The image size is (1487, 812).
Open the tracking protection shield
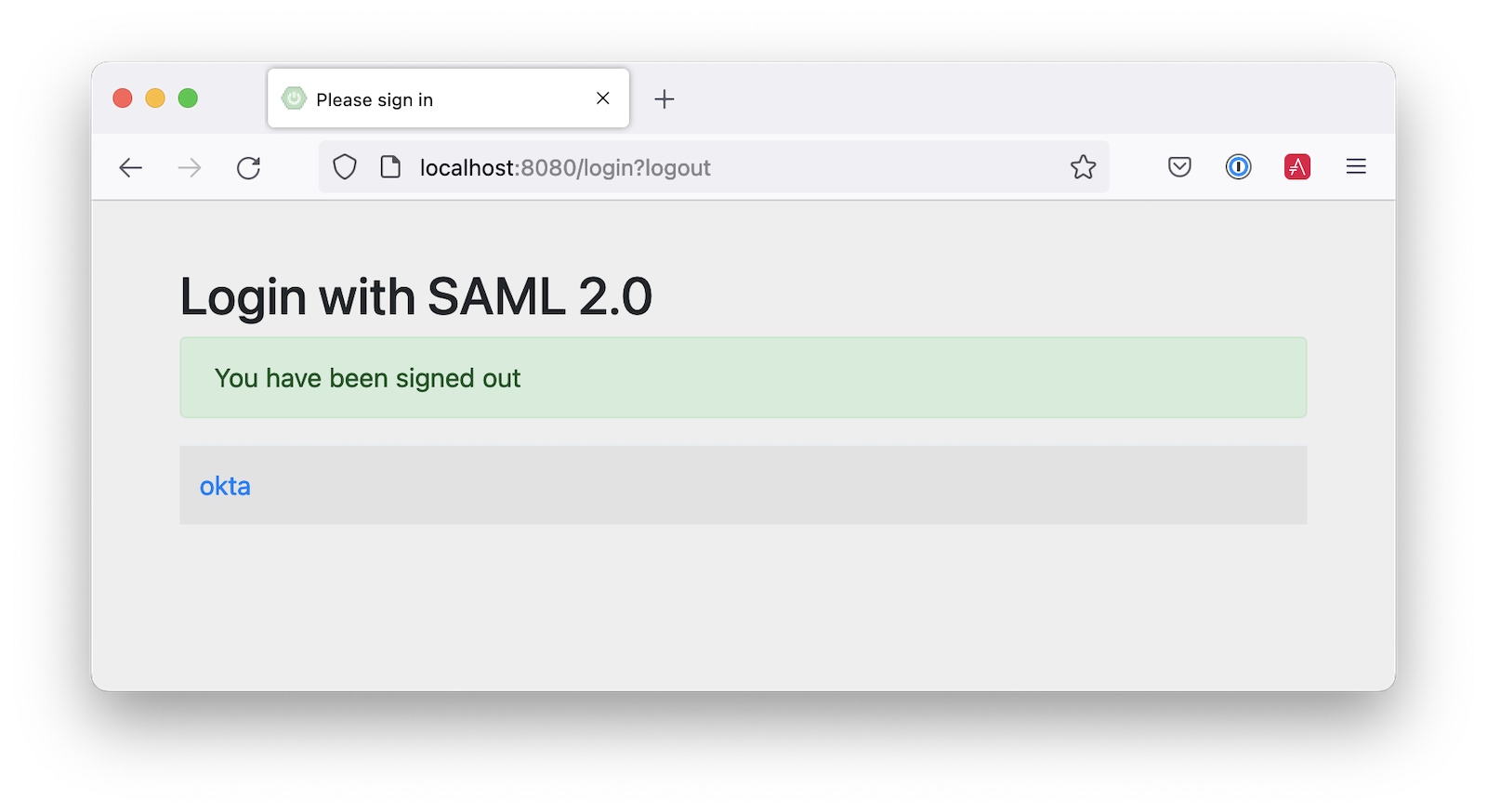pos(345,167)
